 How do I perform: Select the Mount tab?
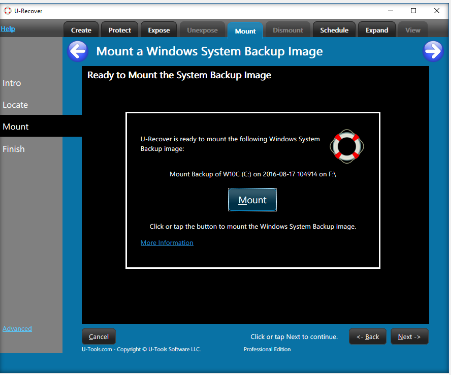coord(245,31)
